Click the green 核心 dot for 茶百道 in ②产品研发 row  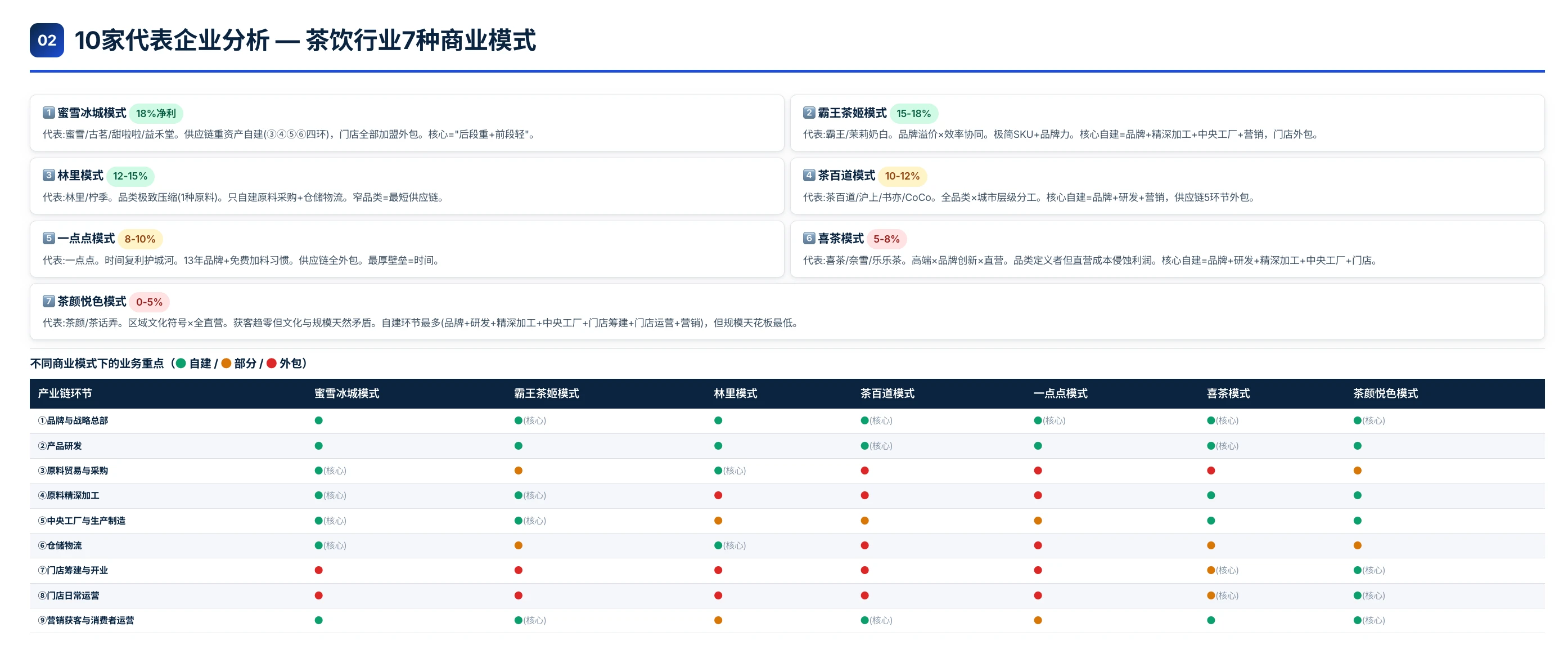tap(864, 446)
